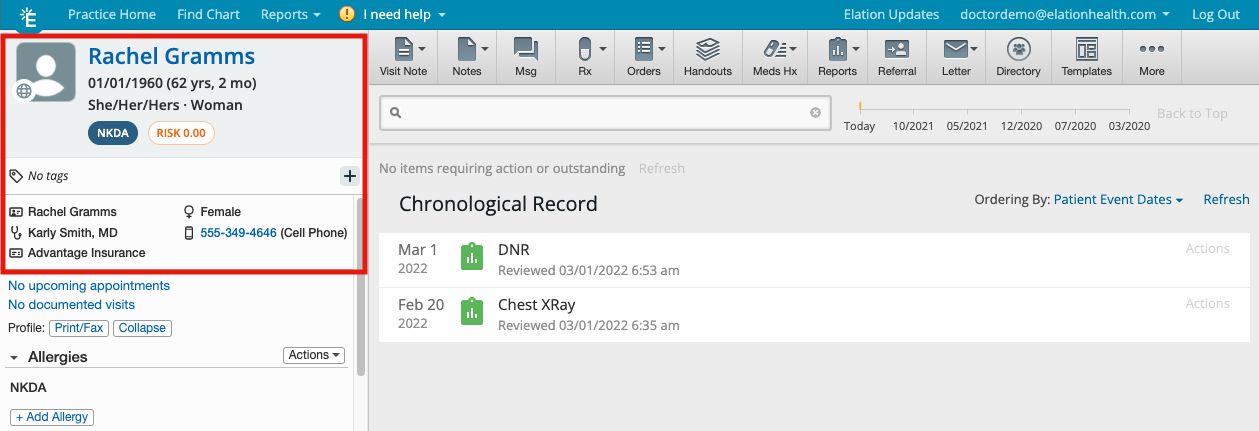
Task: Clear the chart search field
Action: (815, 113)
